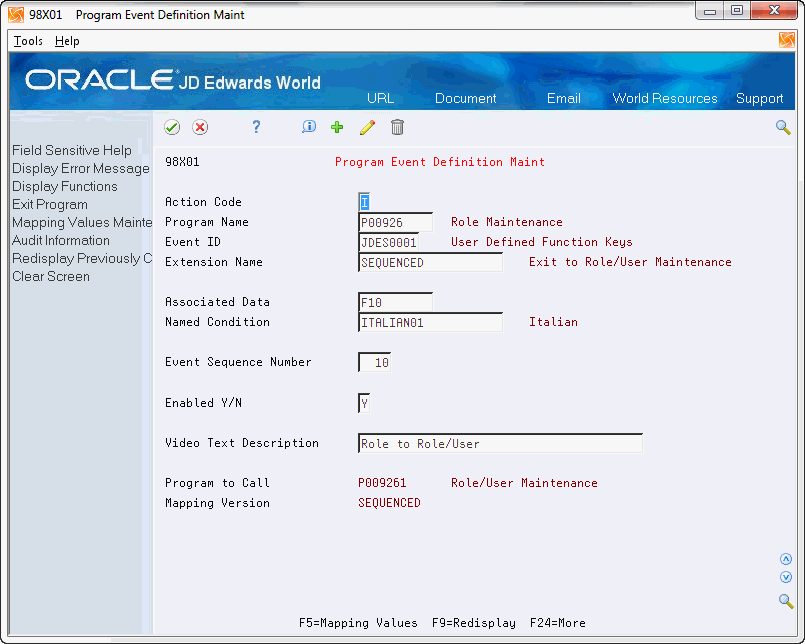Open help with the question mark icon
The width and height of the screenshot is (805, 644).
(x=256, y=127)
